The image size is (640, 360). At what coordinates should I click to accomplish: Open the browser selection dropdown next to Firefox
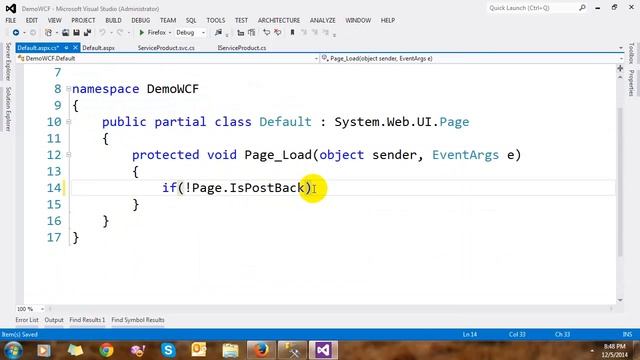pyautogui.click(x=170, y=32)
